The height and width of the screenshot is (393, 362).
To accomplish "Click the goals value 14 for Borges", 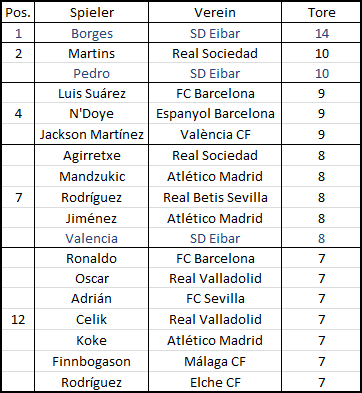I will coord(321,33).
